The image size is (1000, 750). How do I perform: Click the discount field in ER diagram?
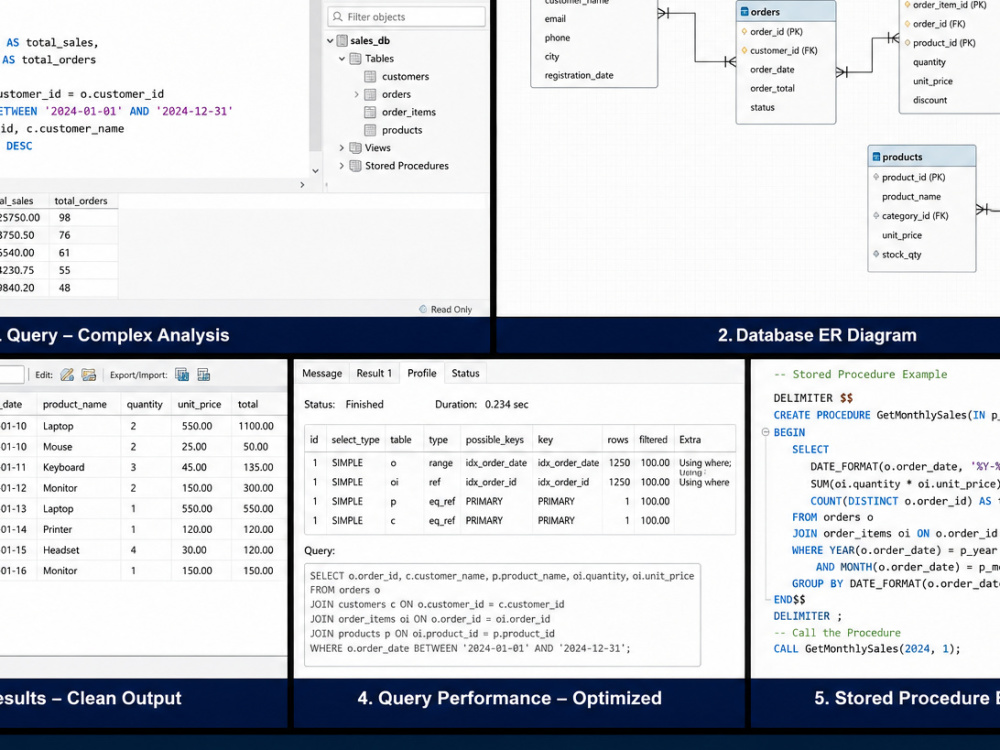click(x=930, y=100)
